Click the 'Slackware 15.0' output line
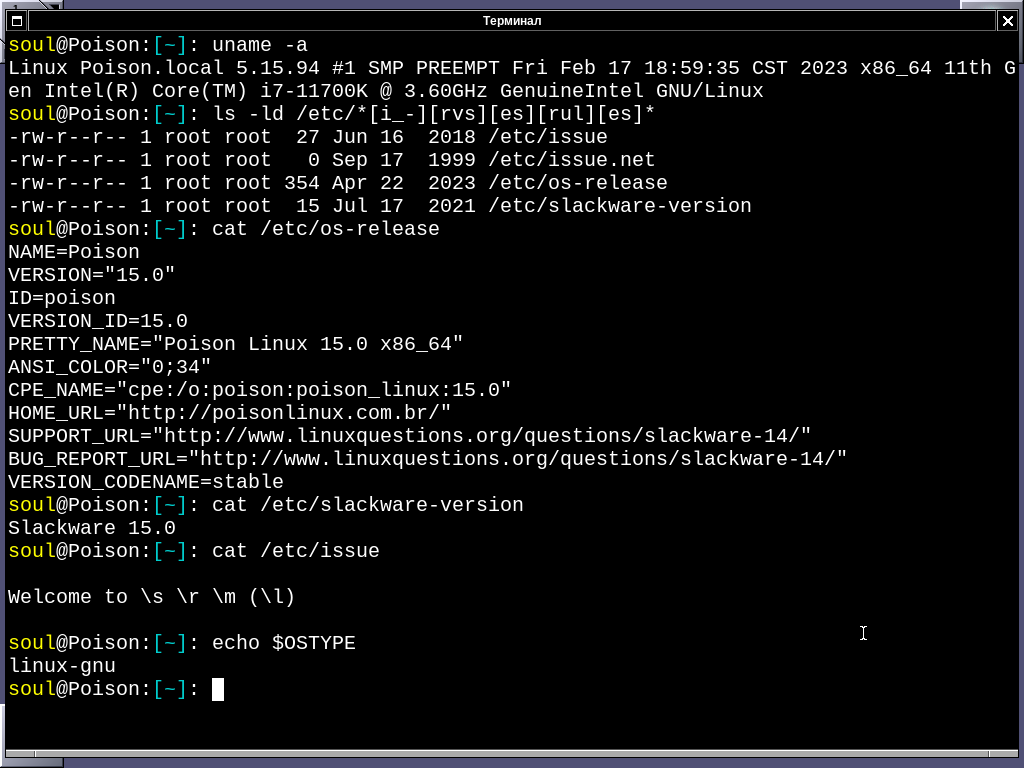The height and width of the screenshot is (768, 1024). coord(91,528)
